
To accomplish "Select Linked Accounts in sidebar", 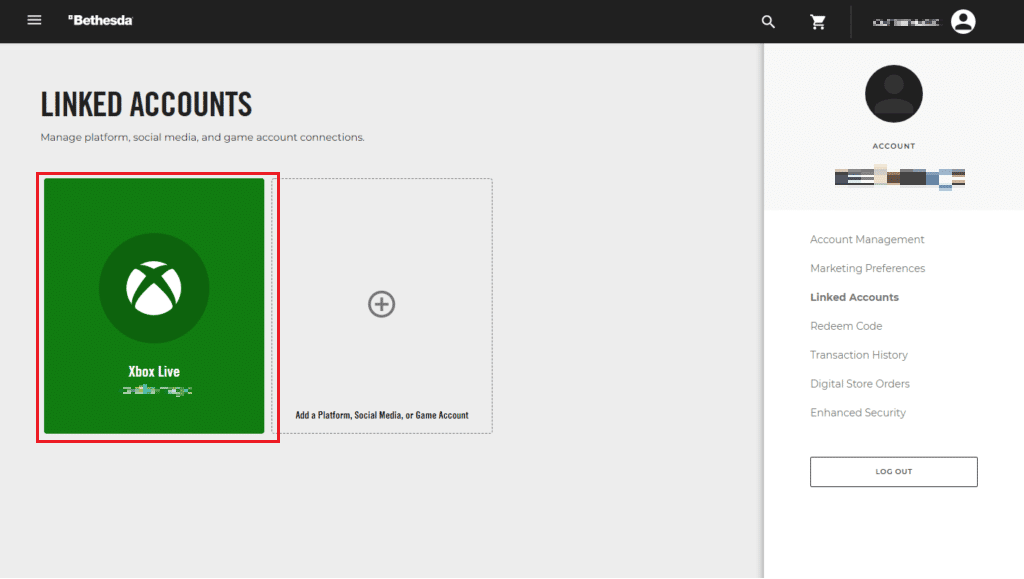I will pyautogui.click(x=854, y=297).
